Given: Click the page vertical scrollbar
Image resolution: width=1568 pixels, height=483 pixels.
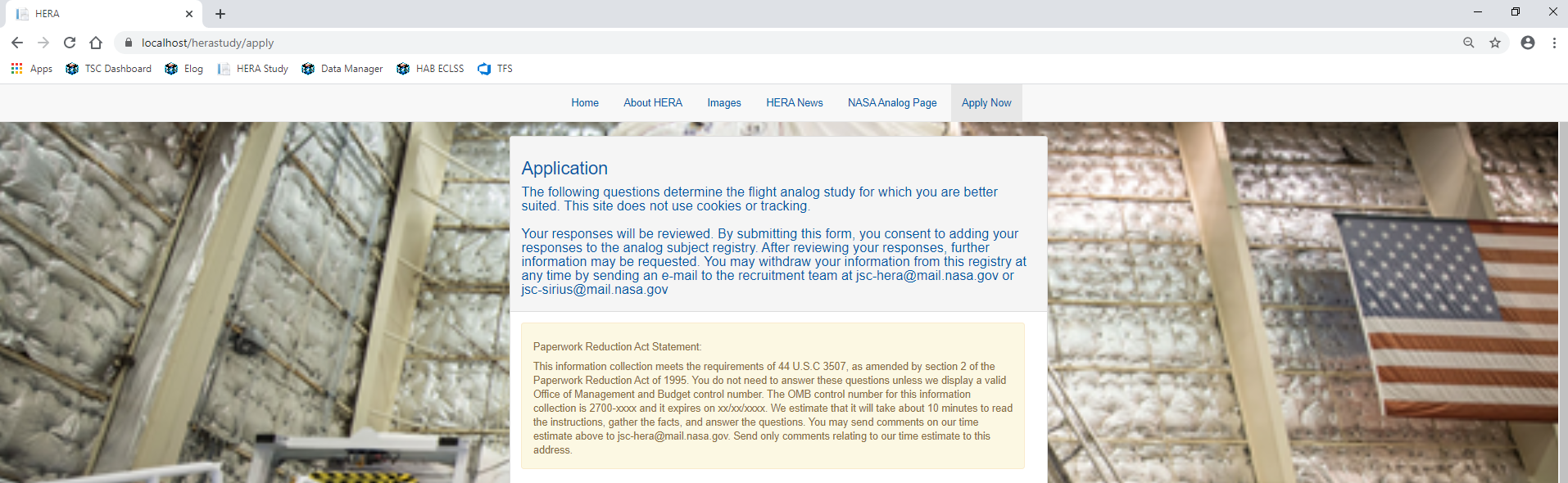Looking at the screenshot, I should (1563, 303).
